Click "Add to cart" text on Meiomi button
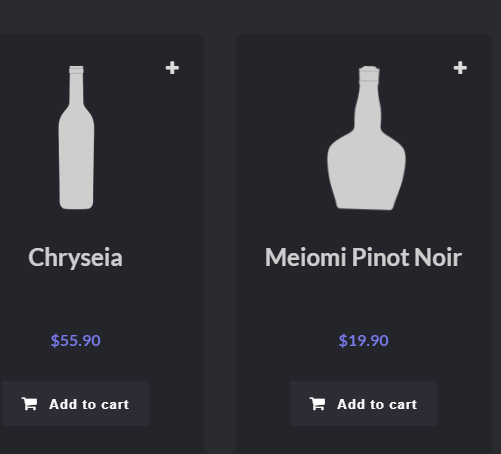 pyautogui.click(x=377, y=404)
